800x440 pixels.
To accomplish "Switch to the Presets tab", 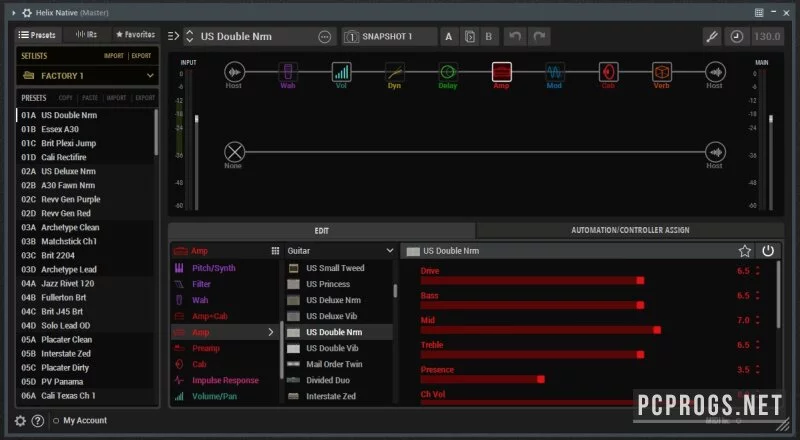I will (x=37, y=35).
